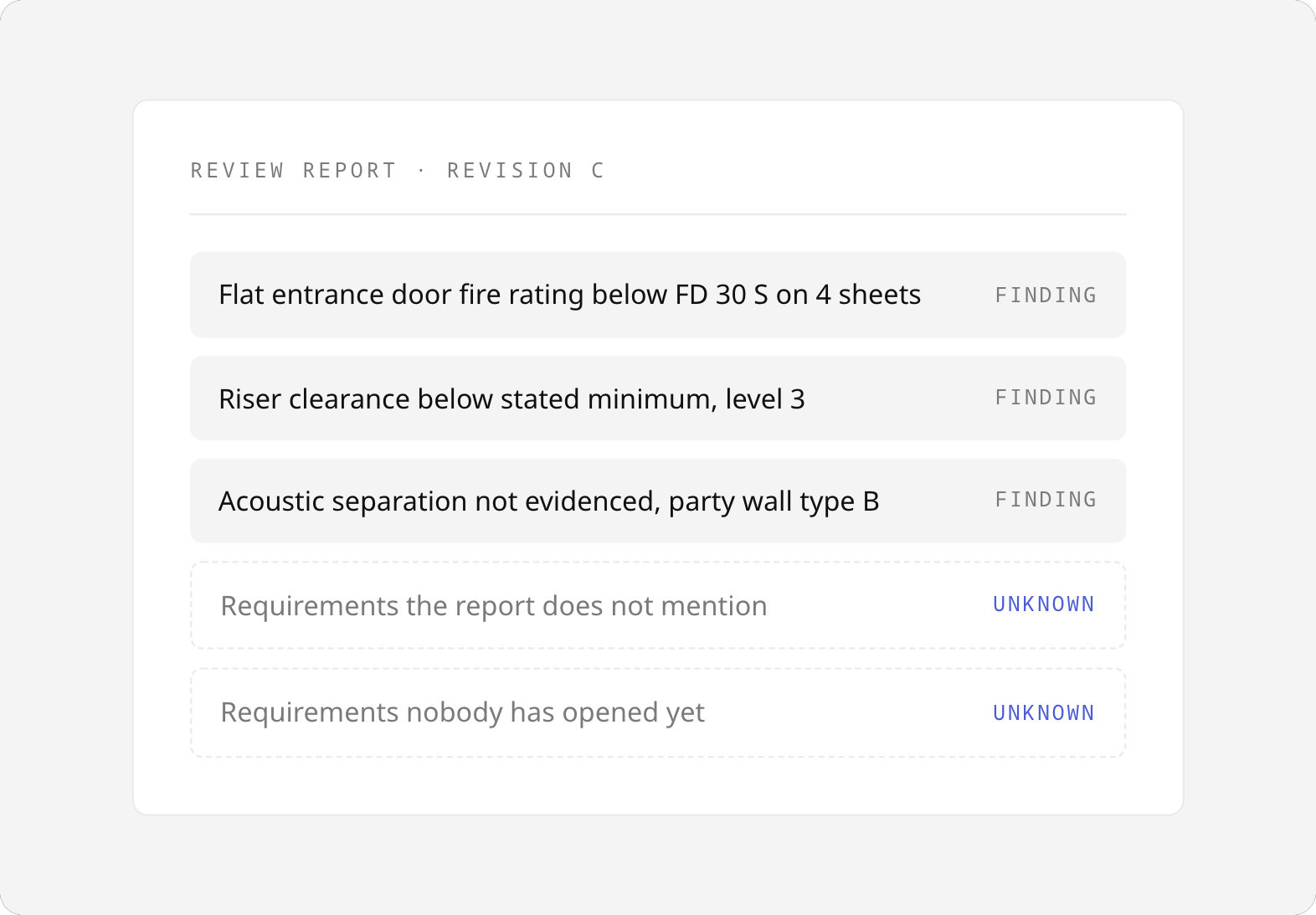Click 'Requirements nobody has opened yet' row

[x=658, y=712]
